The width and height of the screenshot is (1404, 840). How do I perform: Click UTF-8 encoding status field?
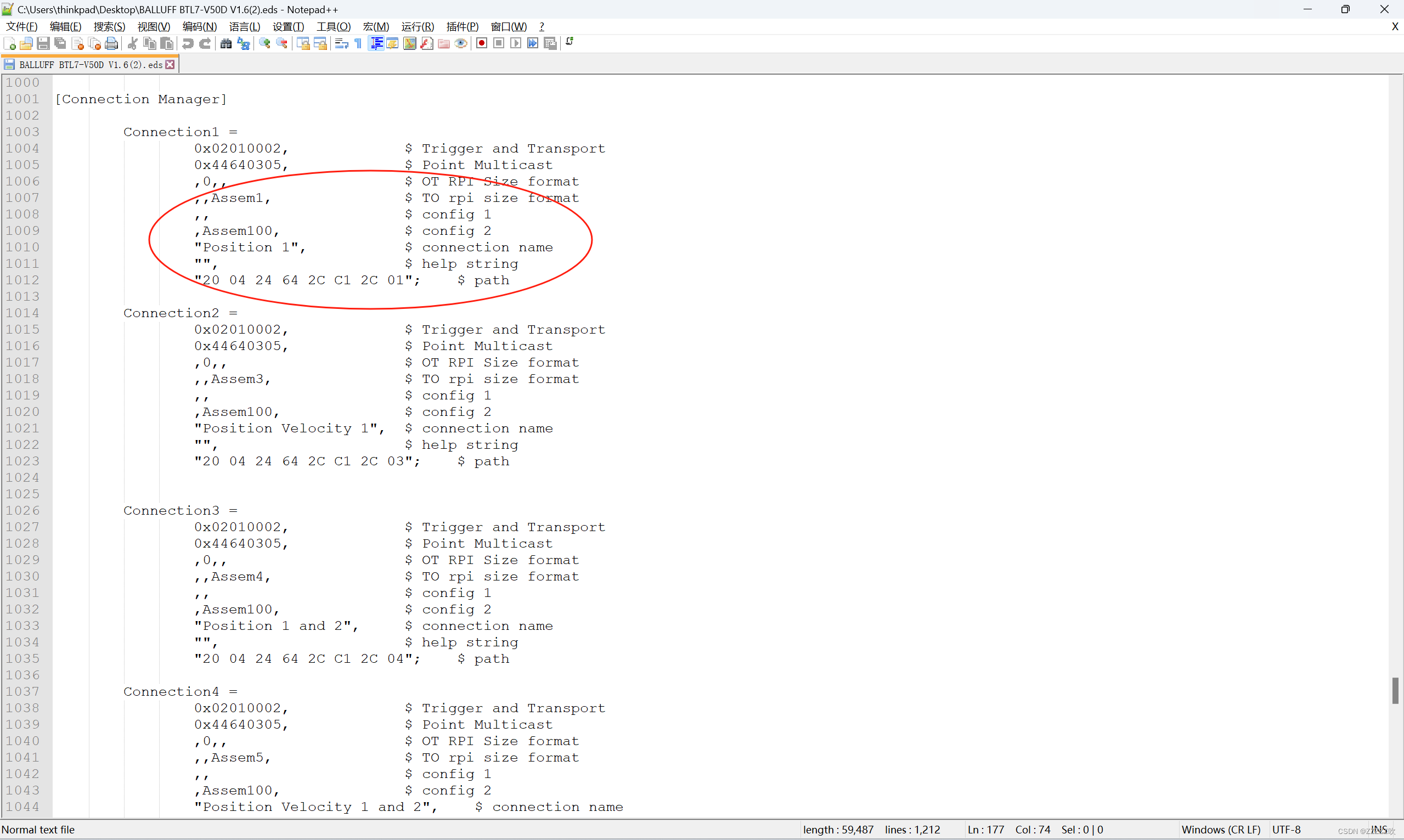[1286, 830]
